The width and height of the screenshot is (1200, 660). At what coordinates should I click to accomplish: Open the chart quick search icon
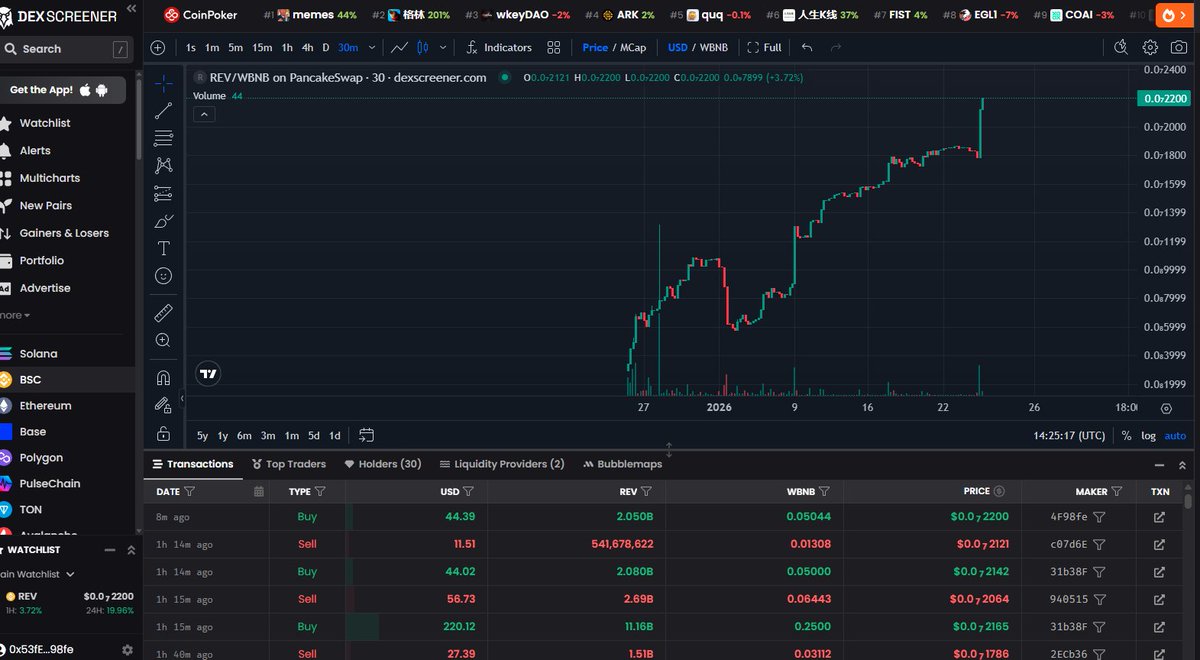point(1121,47)
